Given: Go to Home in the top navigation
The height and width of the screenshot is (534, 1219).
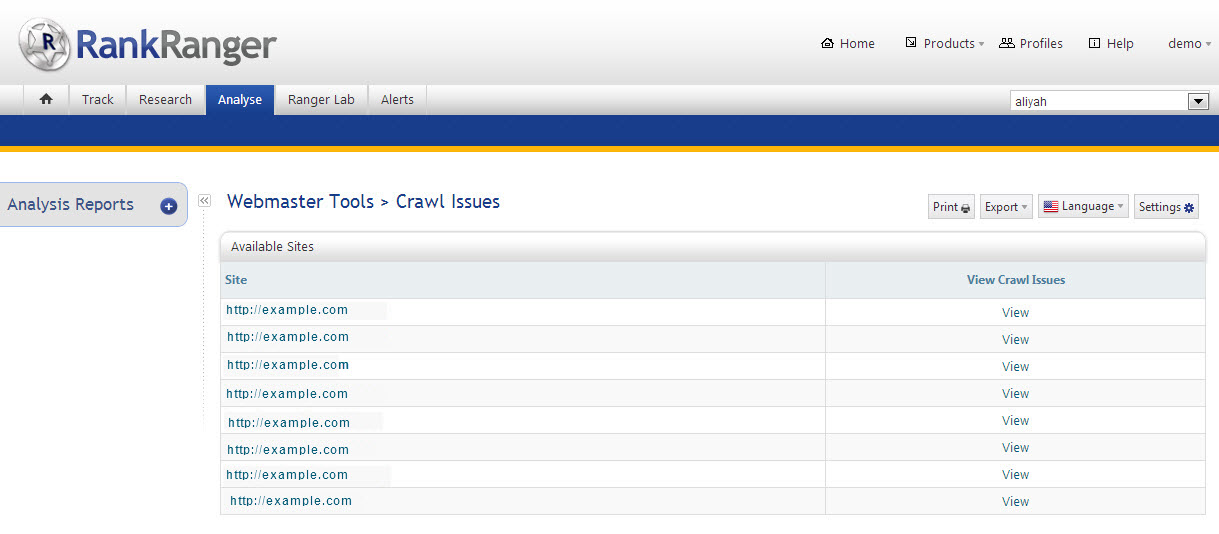Looking at the screenshot, I should click(847, 44).
